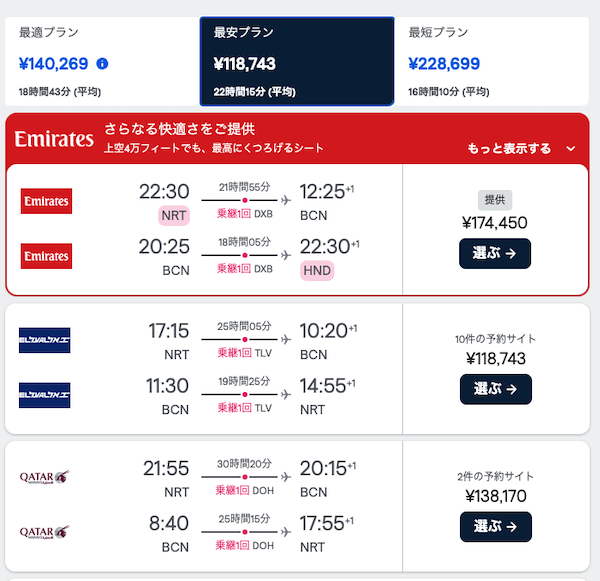Click the Emirates logo on the 20:25 return flight
This screenshot has width=600, height=581.
point(46,257)
